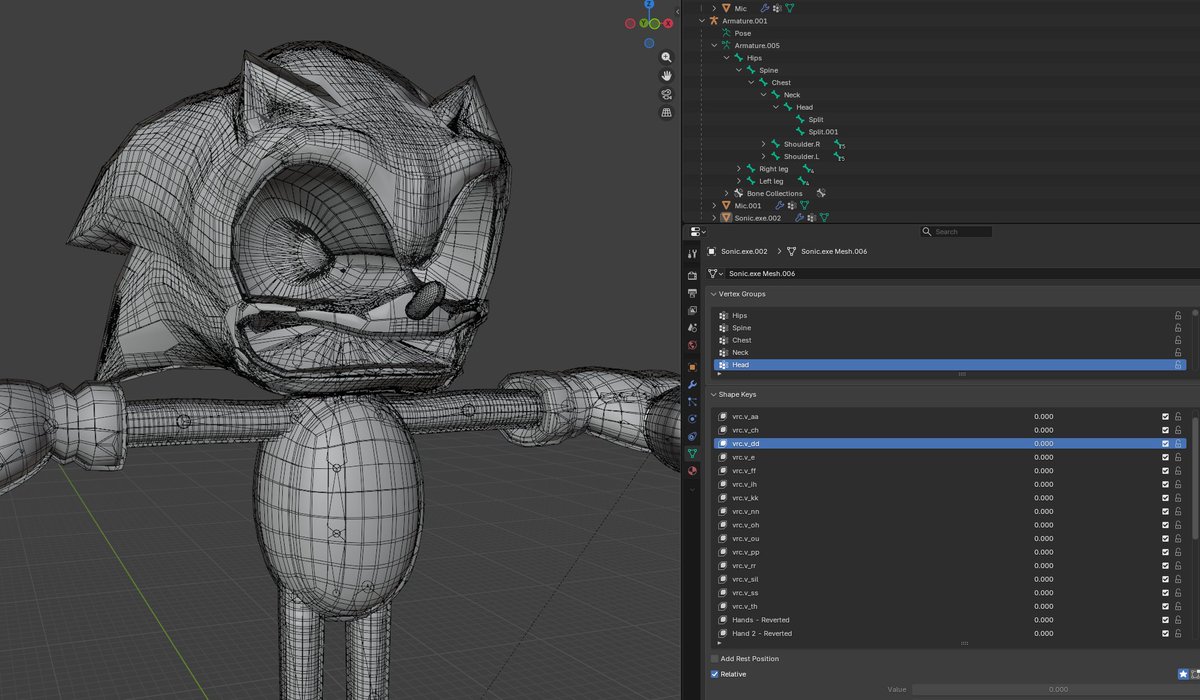This screenshot has width=1200, height=700.
Task: Uncheck the Hands - Reverted shape key checkbox
Action: pos(1165,620)
